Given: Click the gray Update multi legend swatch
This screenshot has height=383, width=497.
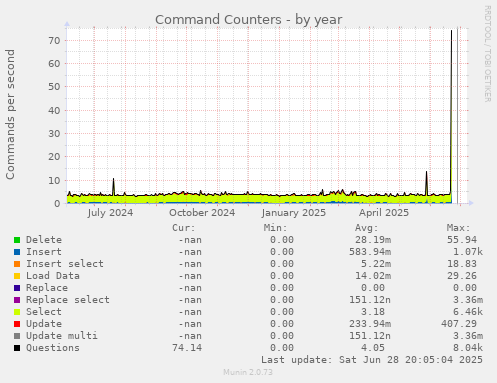Looking at the screenshot, I should [x=17, y=336].
